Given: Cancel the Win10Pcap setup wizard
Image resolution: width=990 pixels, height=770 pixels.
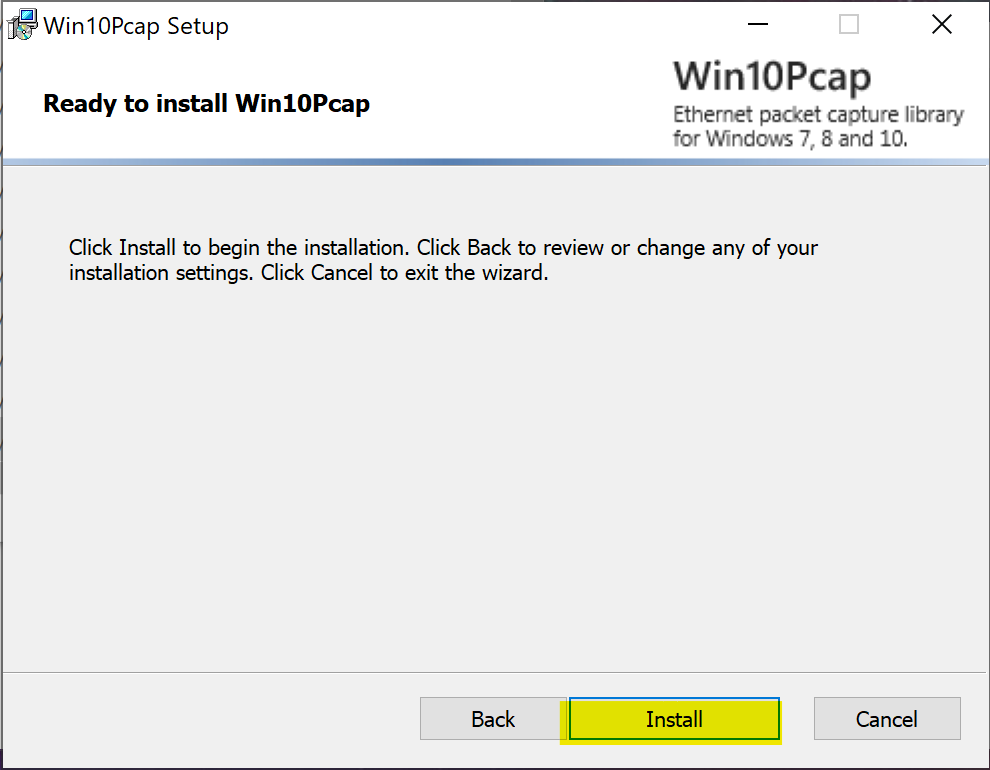Looking at the screenshot, I should click(x=886, y=719).
